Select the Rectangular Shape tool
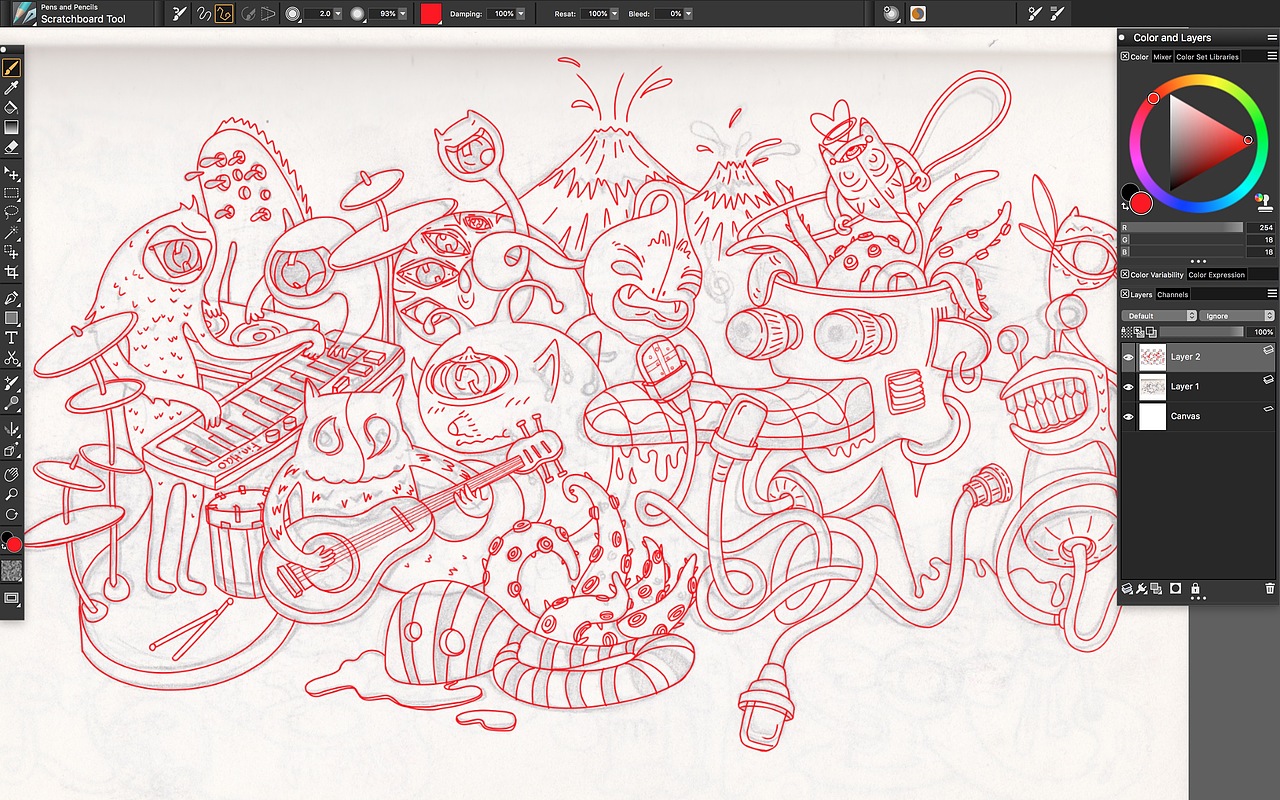Image resolution: width=1280 pixels, height=800 pixels. coord(12,318)
